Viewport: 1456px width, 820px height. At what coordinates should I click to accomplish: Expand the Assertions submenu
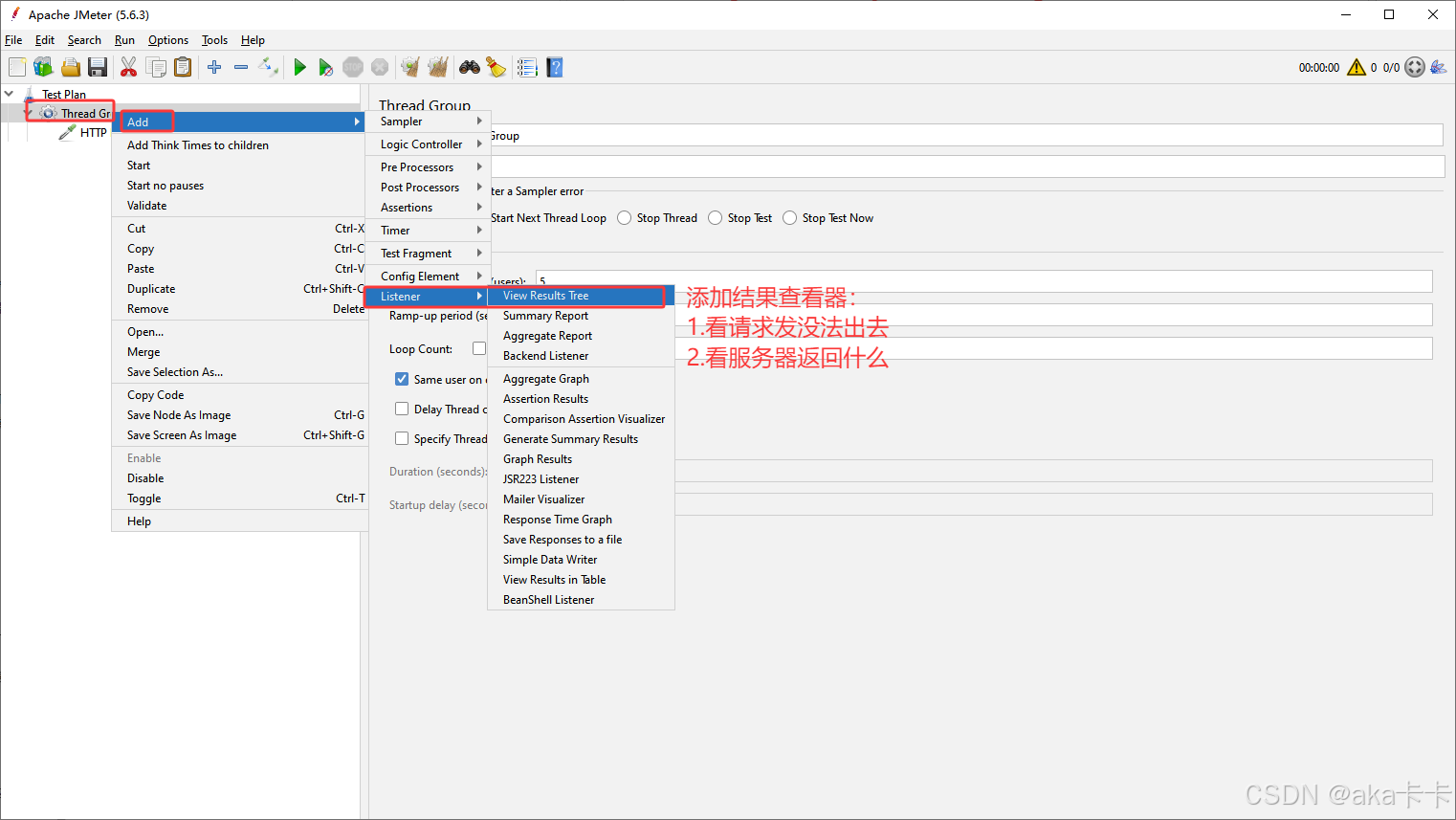(x=428, y=208)
